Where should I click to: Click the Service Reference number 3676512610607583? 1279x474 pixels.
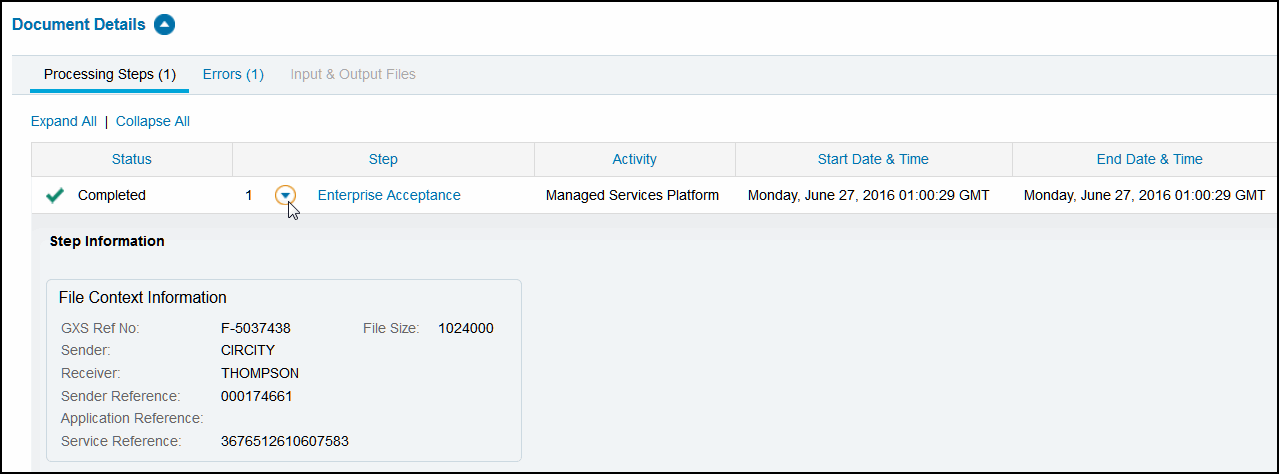click(x=285, y=441)
